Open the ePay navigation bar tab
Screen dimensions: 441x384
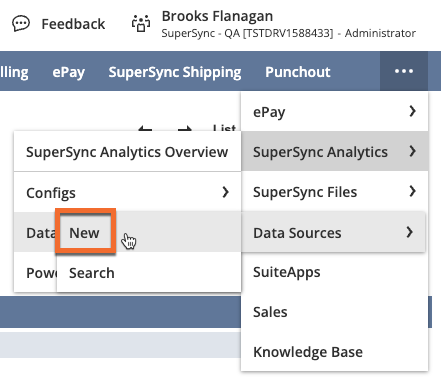(x=69, y=72)
